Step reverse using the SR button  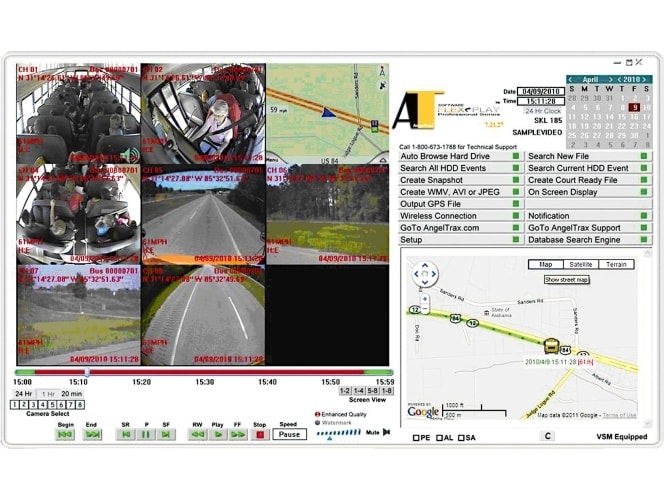coord(126,434)
